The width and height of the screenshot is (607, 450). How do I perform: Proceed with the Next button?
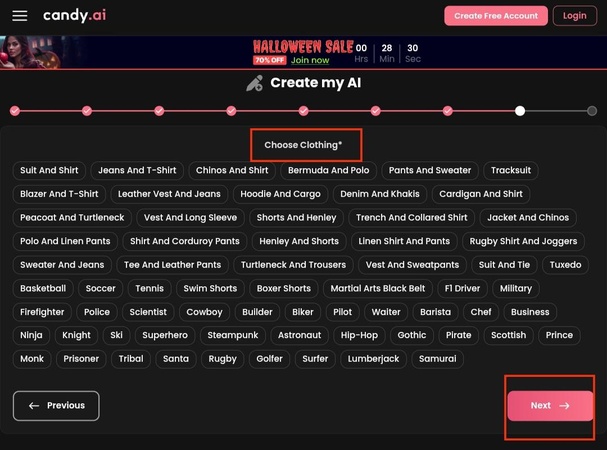(550, 406)
